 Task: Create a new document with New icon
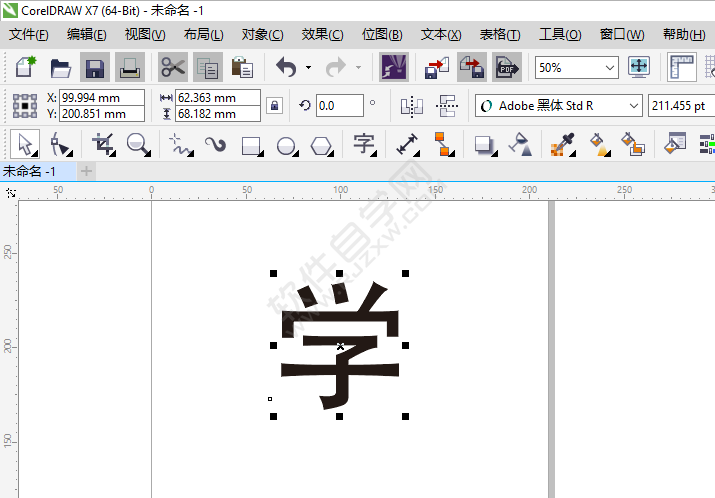tap(26, 67)
